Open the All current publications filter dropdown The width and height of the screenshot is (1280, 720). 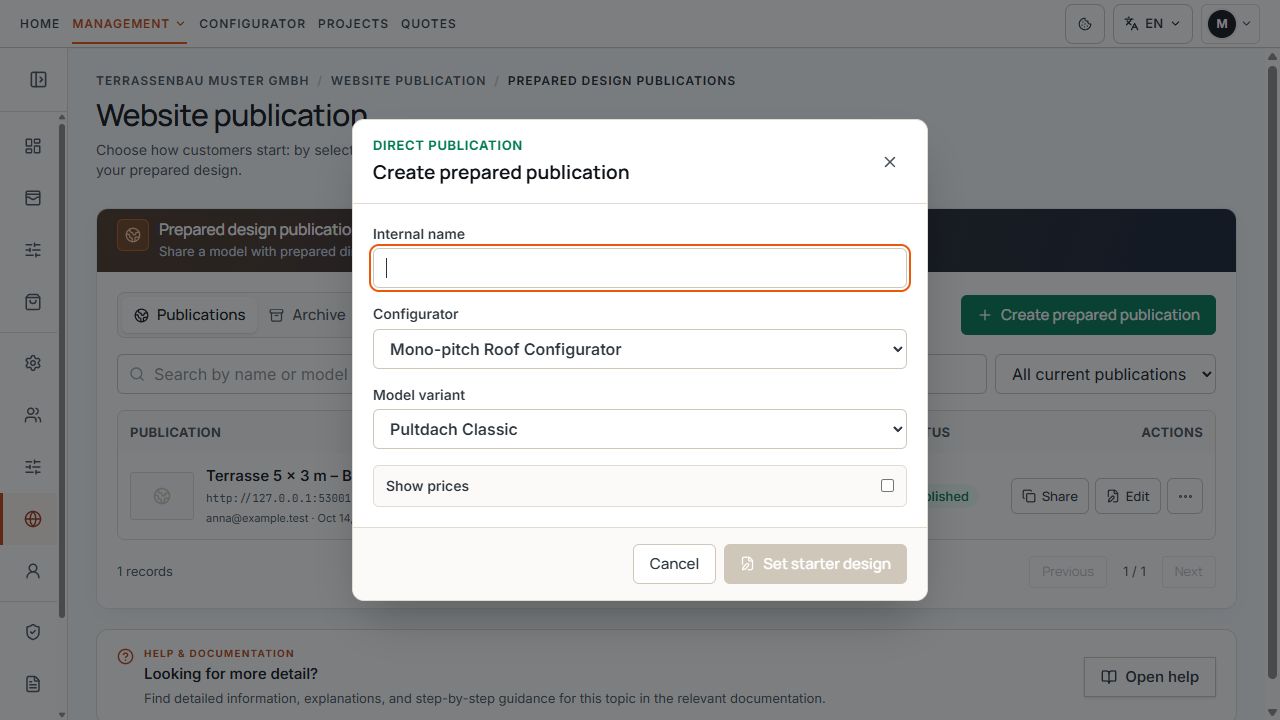(x=1105, y=374)
